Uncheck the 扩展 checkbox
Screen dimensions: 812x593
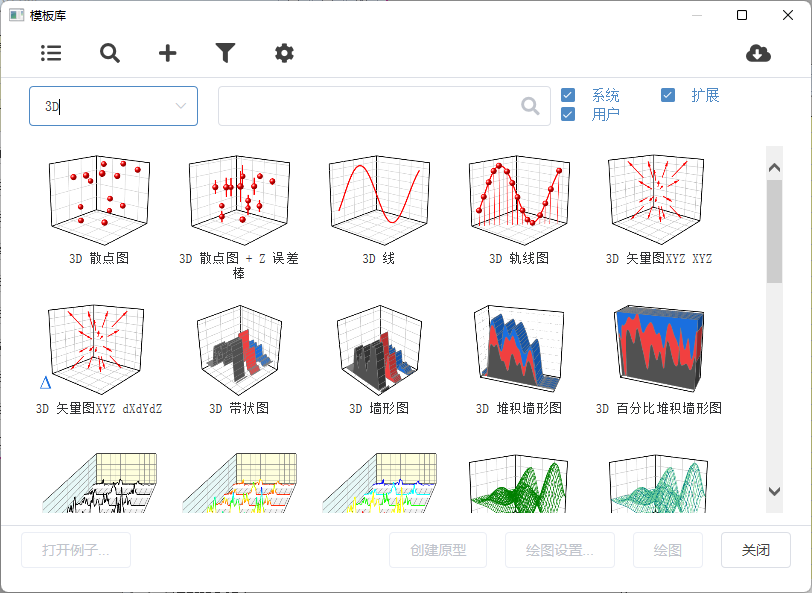(668, 96)
